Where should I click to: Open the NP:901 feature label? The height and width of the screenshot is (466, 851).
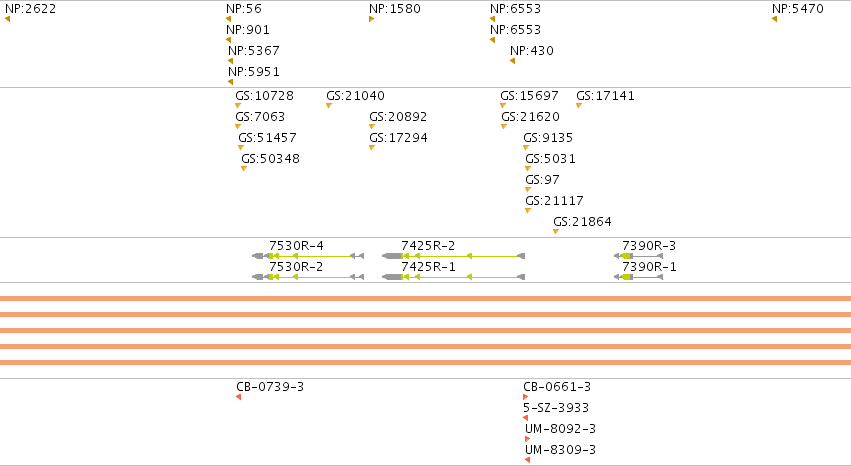pyautogui.click(x=248, y=30)
